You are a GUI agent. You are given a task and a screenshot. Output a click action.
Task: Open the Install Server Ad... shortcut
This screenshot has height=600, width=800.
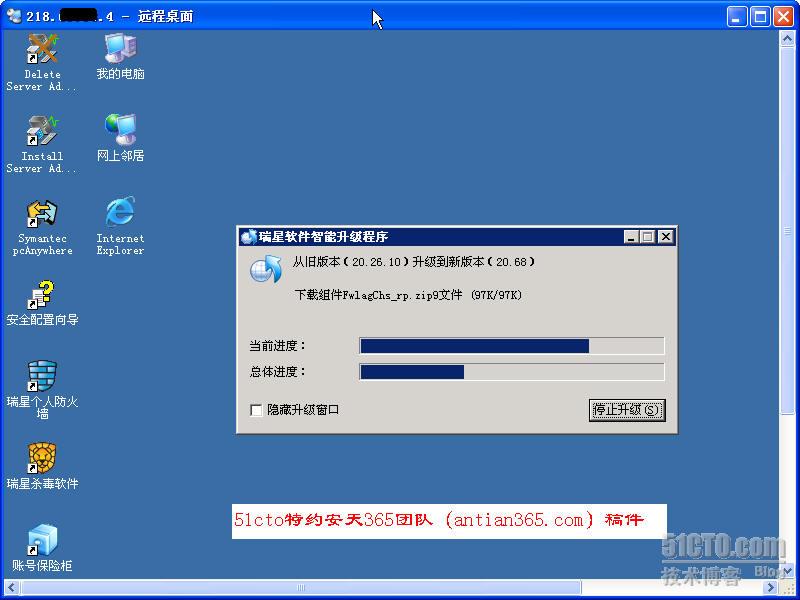click(42, 144)
